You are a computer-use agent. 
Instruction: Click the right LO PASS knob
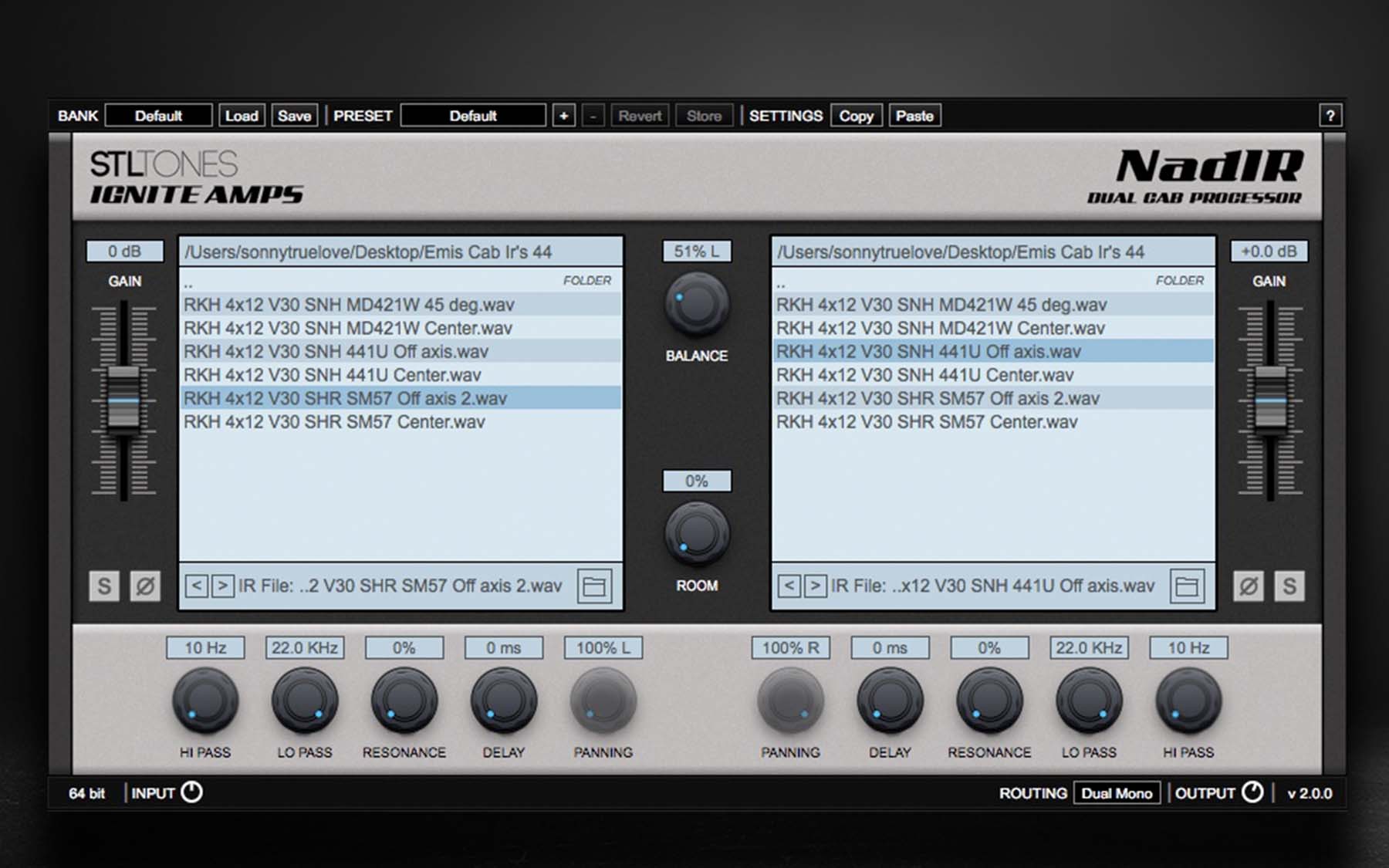click(x=1089, y=701)
